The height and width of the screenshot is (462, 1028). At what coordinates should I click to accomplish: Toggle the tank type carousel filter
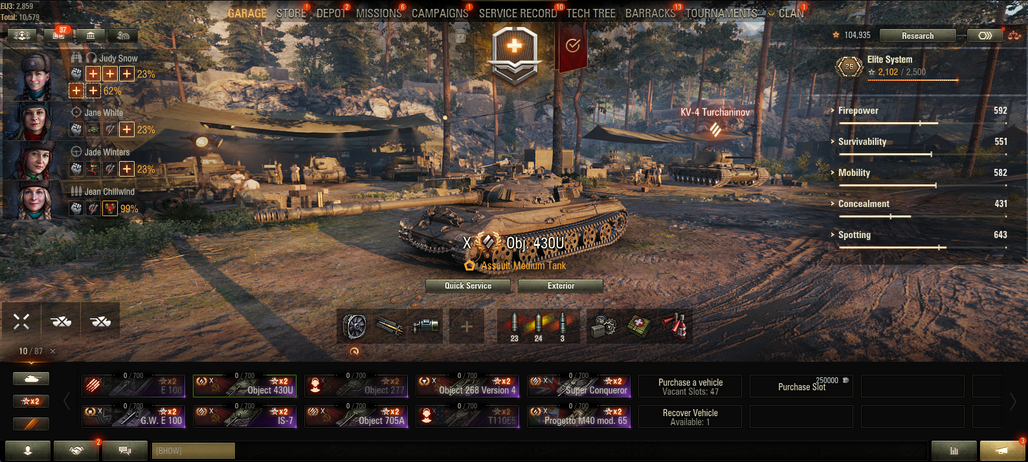[31, 378]
